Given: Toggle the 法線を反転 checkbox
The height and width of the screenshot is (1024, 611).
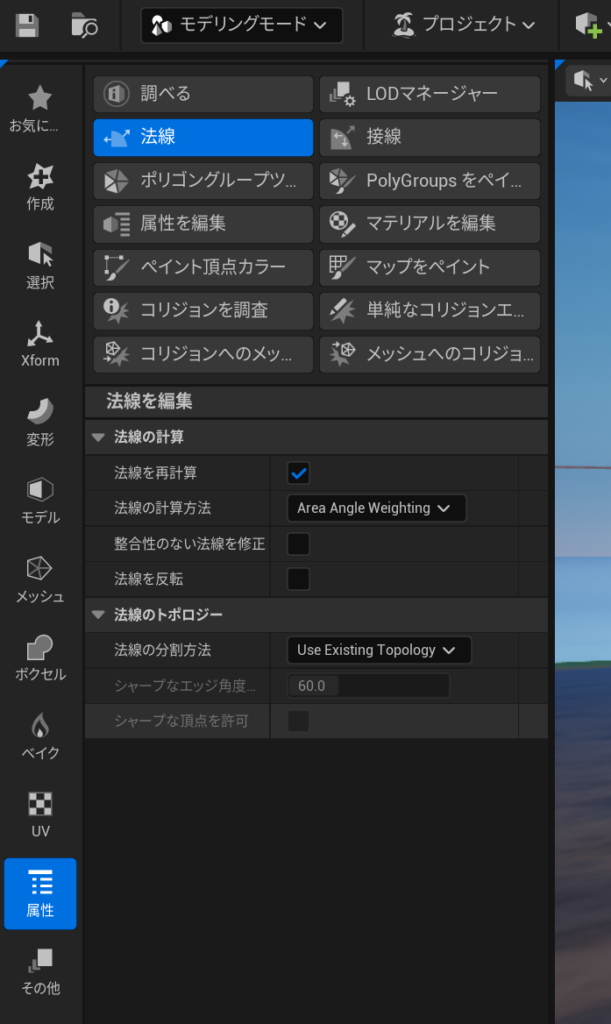Looking at the screenshot, I should [298, 579].
